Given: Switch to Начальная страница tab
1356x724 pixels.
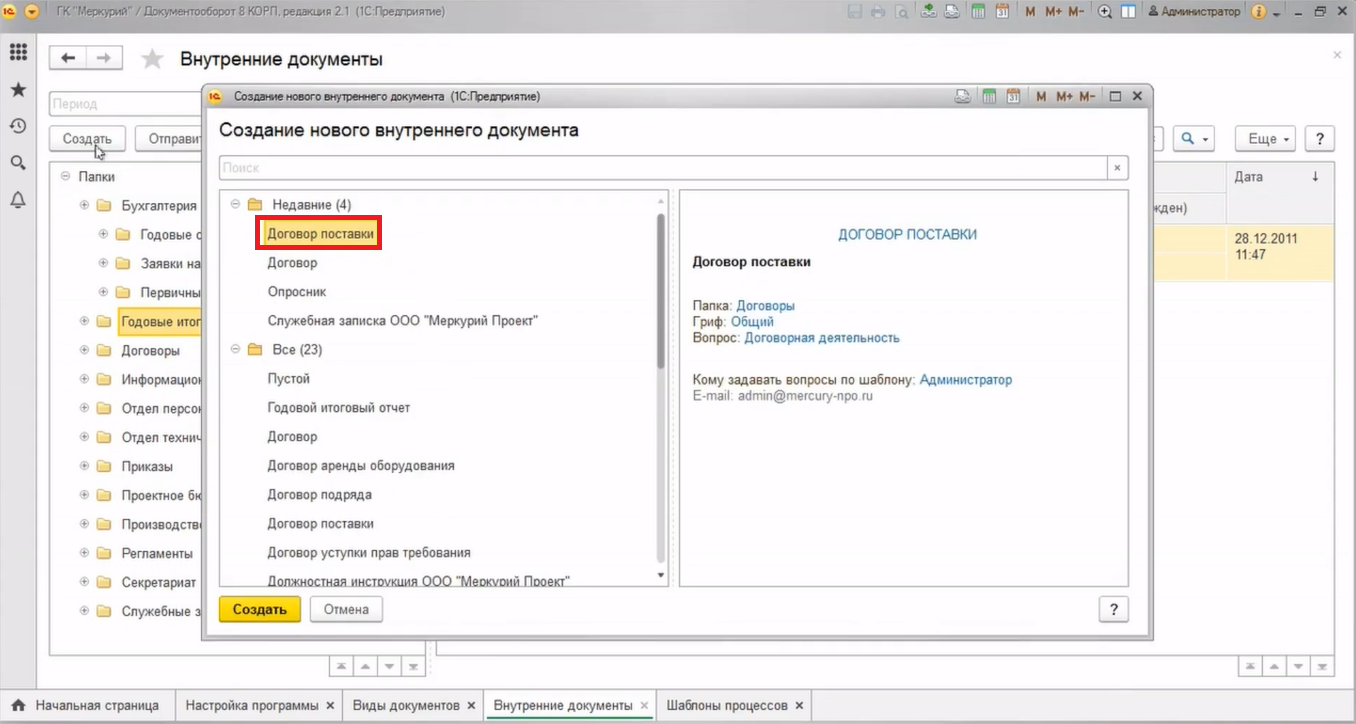Looking at the screenshot, I should (x=87, y=705).
